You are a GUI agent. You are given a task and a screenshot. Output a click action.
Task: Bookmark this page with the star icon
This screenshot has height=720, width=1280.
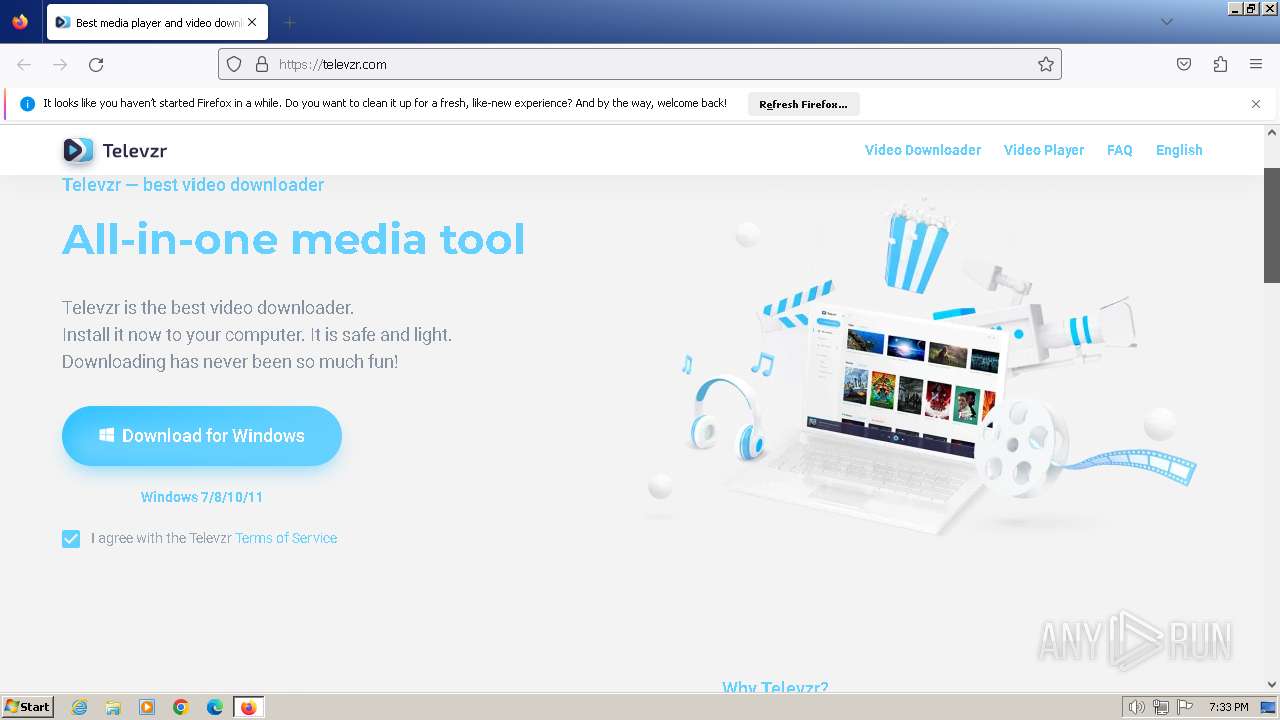[1046, 64]
